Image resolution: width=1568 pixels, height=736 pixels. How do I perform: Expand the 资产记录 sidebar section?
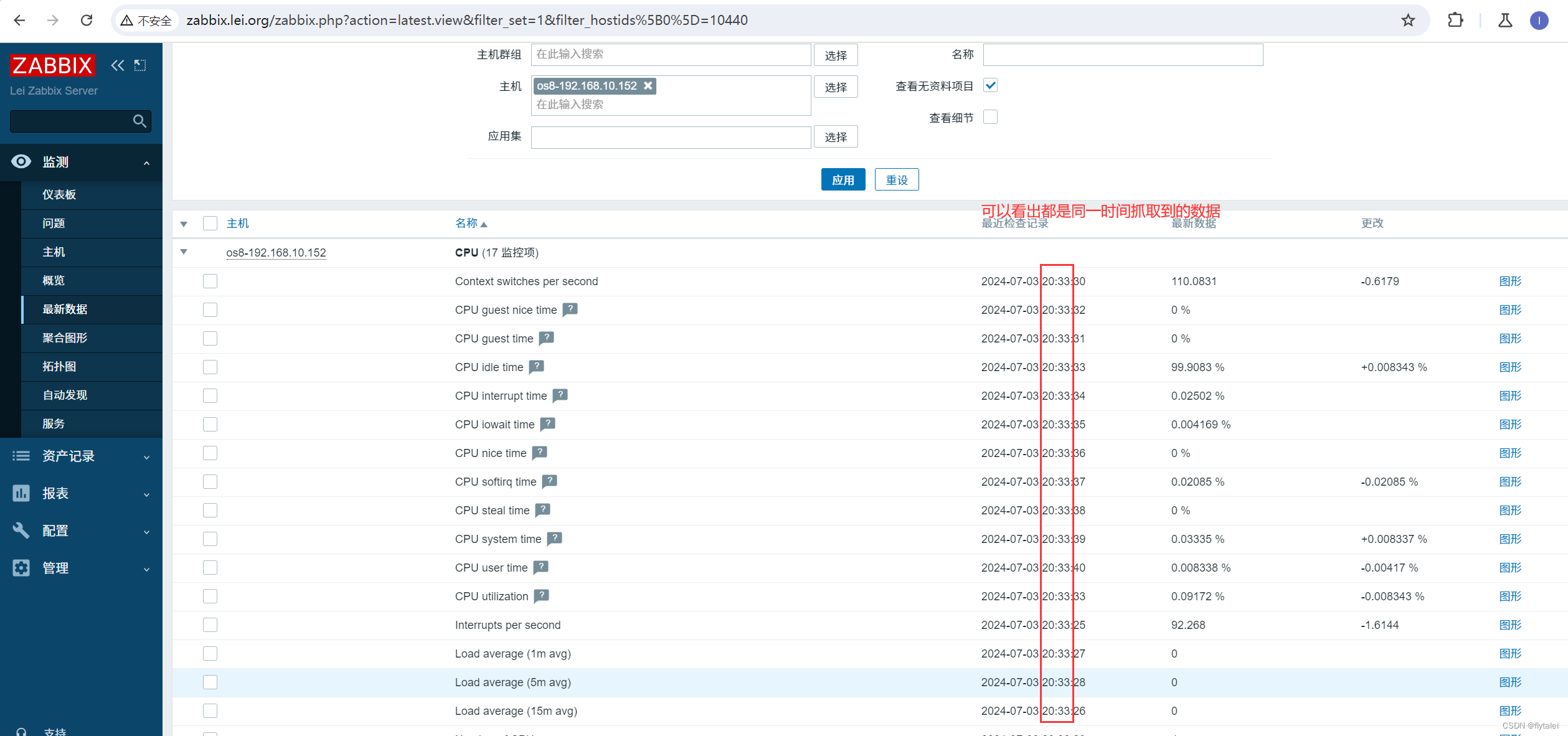[x=81, y=456]
